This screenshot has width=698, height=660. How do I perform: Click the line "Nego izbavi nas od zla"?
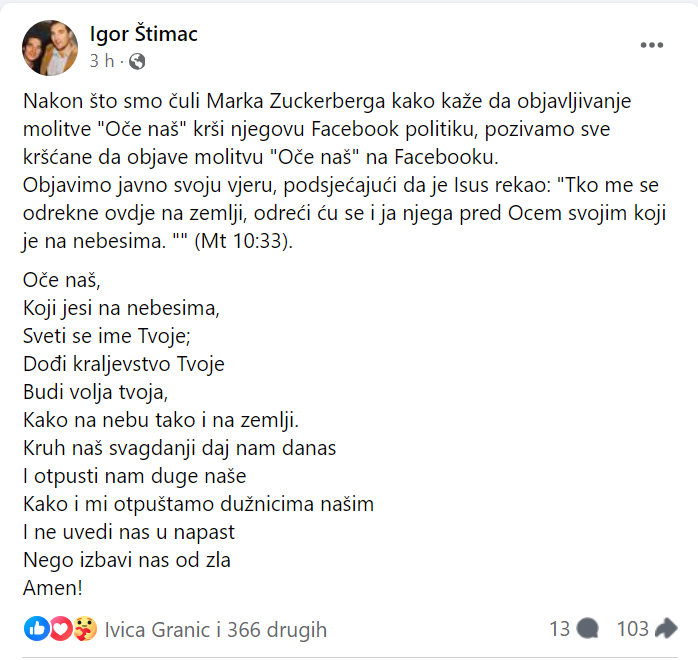[127, 560]
